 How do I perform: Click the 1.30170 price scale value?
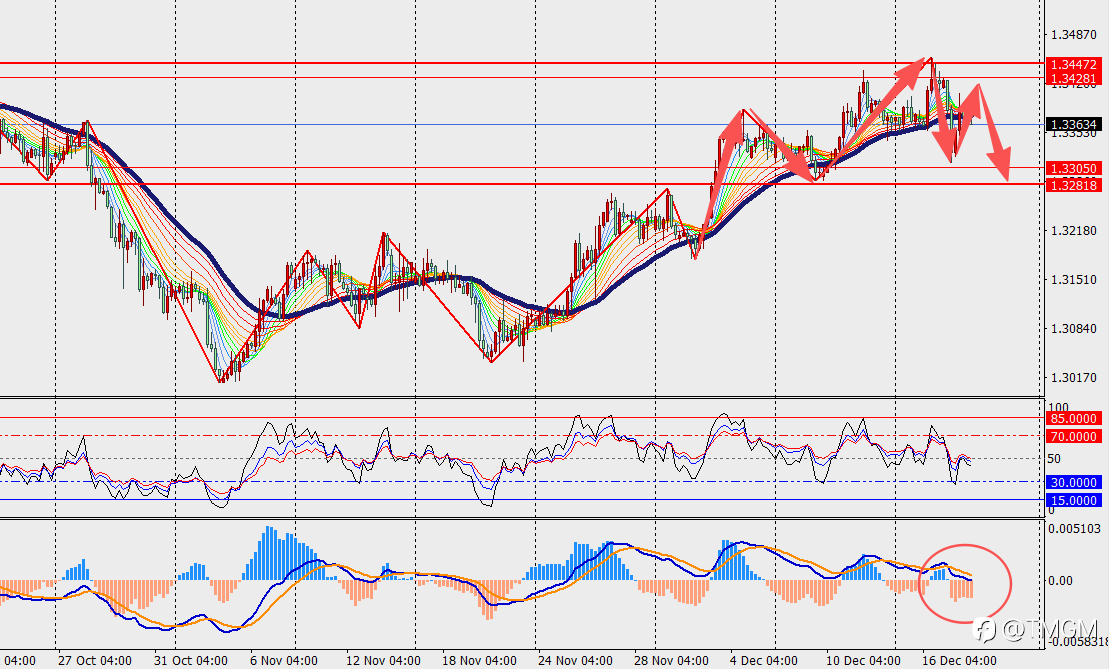click(1074, 377)
